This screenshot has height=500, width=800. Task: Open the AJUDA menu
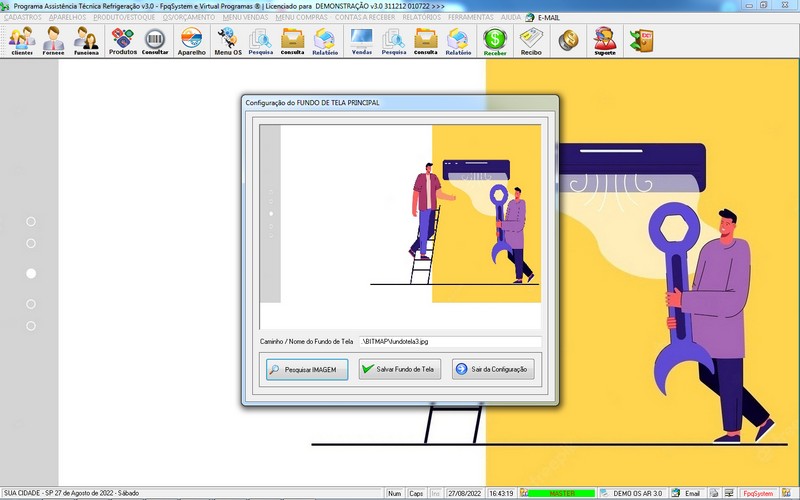point(510,17)
